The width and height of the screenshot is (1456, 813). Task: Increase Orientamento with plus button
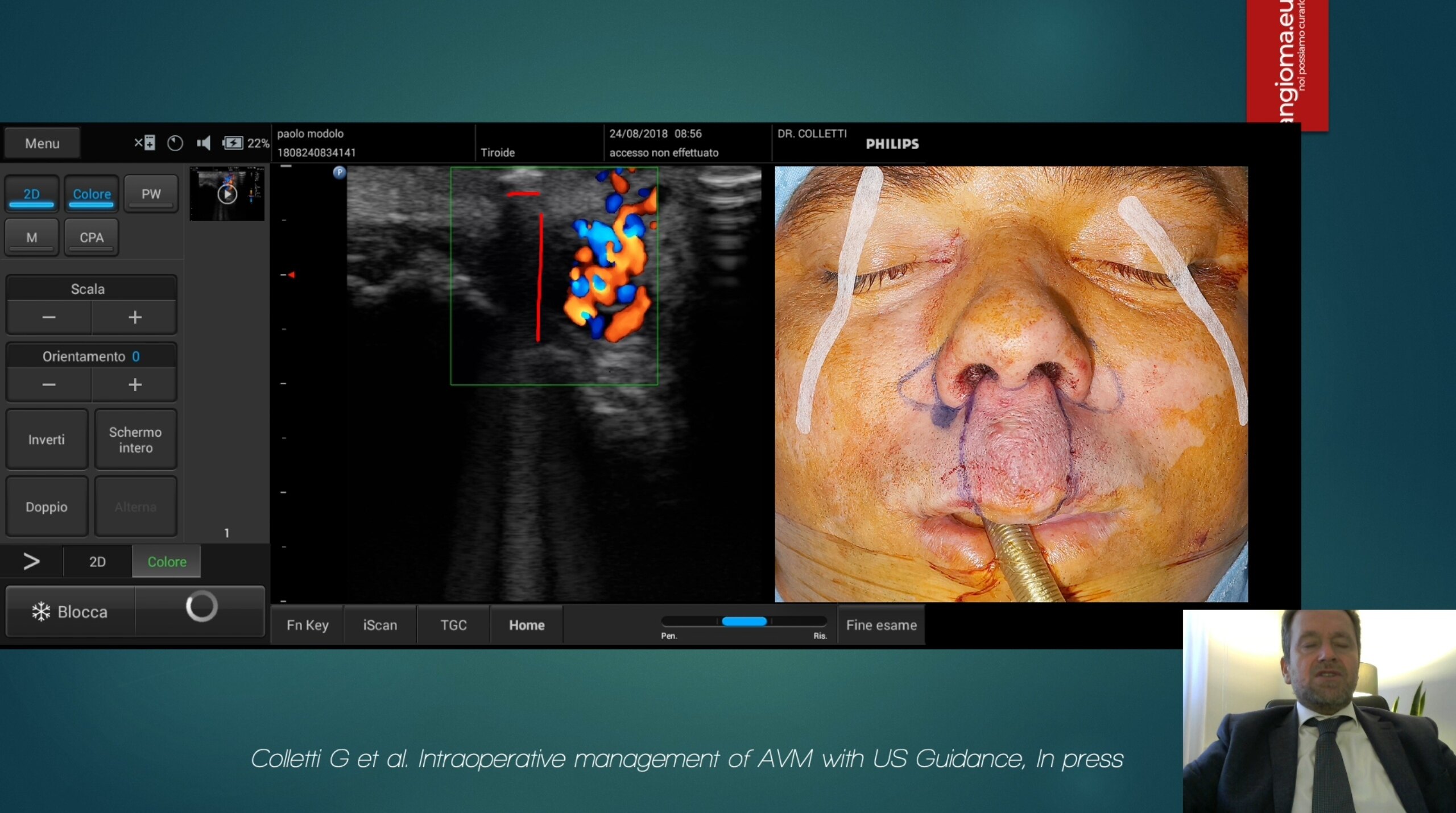135,385
